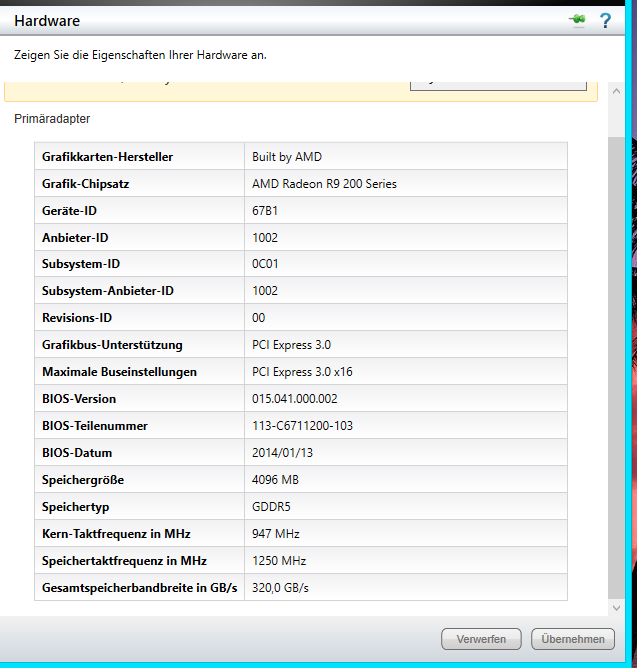Image resolution: width=637 pixels, height=668 pixels.
Task: Click the Grafikkarten-Hersteller label
Action: tap(107, 157)
